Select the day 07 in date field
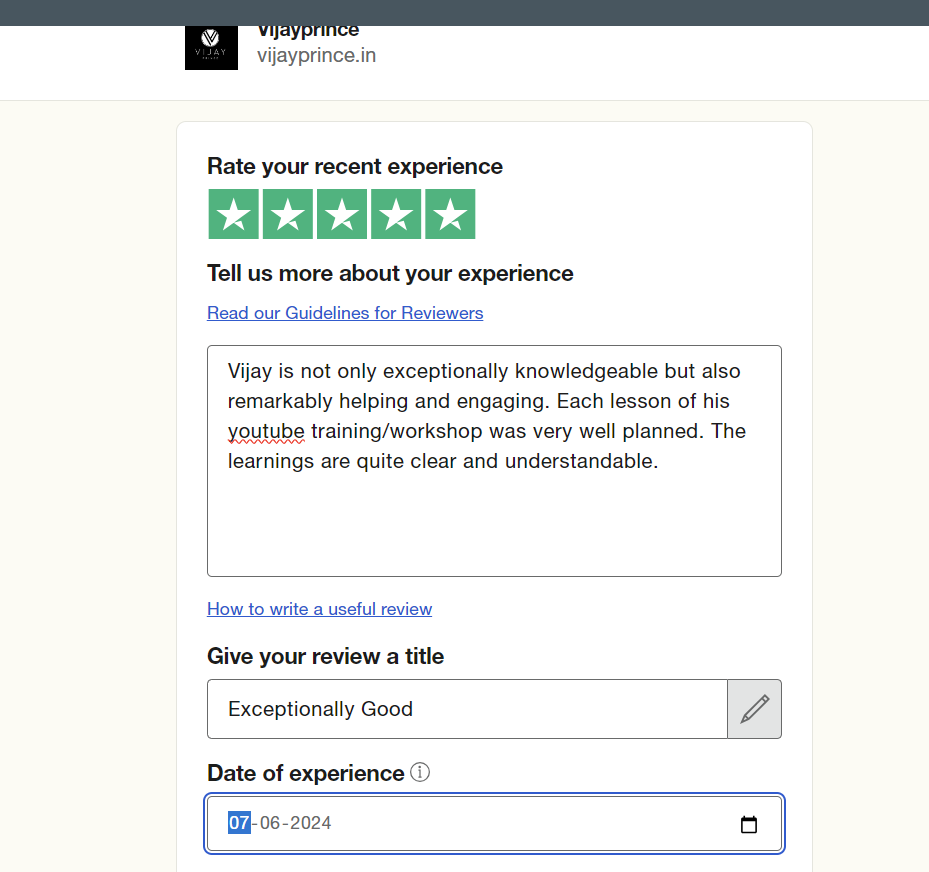Screen dimensions: 929x872 [x=239, y=823]
